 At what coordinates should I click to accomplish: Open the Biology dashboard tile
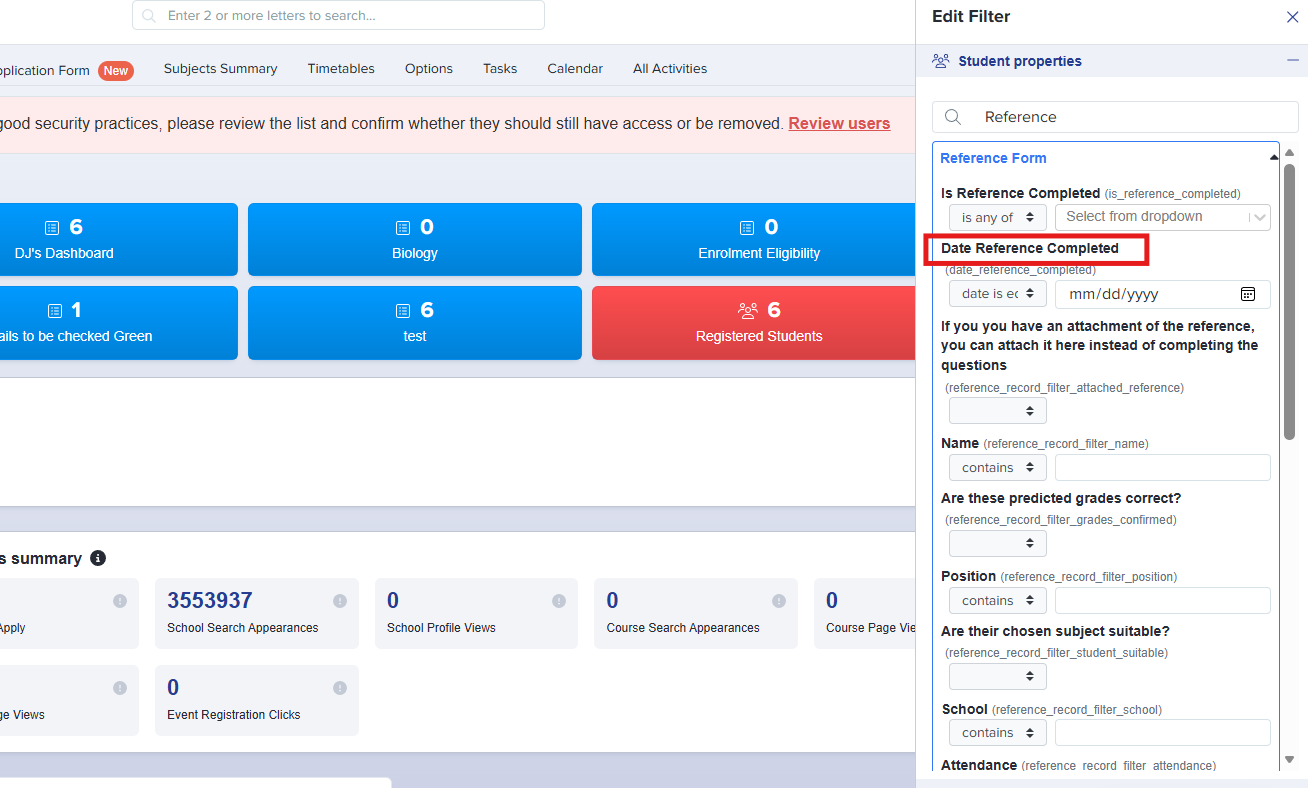(x=414, y=240)
